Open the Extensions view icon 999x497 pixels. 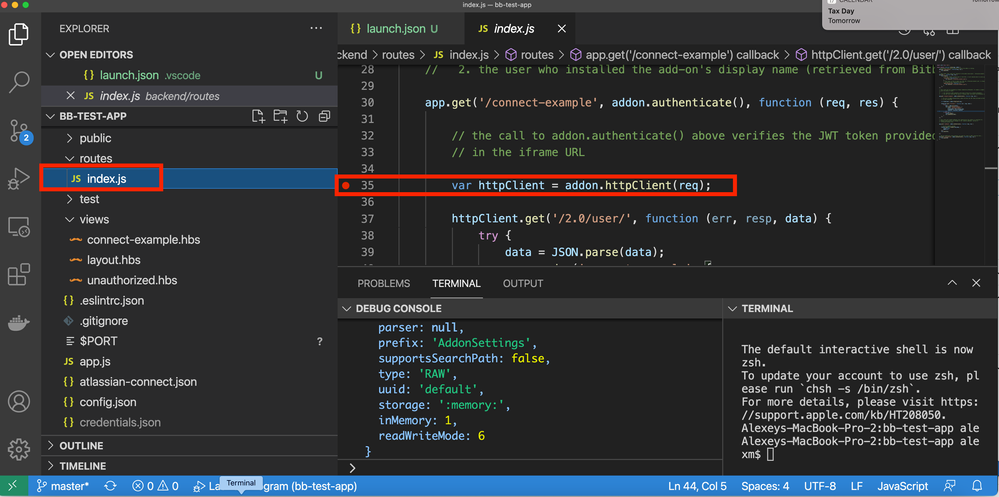19,275
